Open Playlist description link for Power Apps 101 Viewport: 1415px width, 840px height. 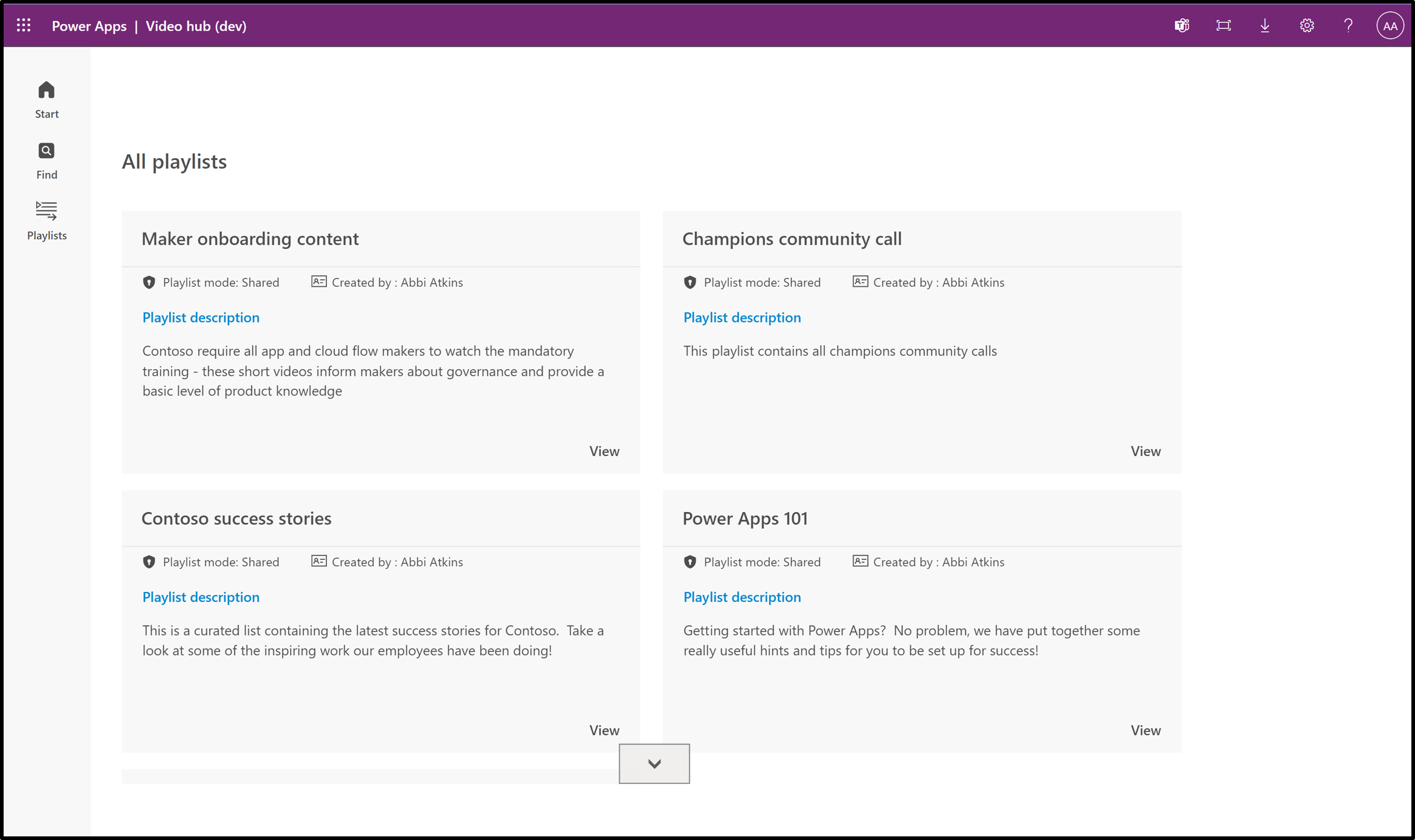tap(742, 597)
